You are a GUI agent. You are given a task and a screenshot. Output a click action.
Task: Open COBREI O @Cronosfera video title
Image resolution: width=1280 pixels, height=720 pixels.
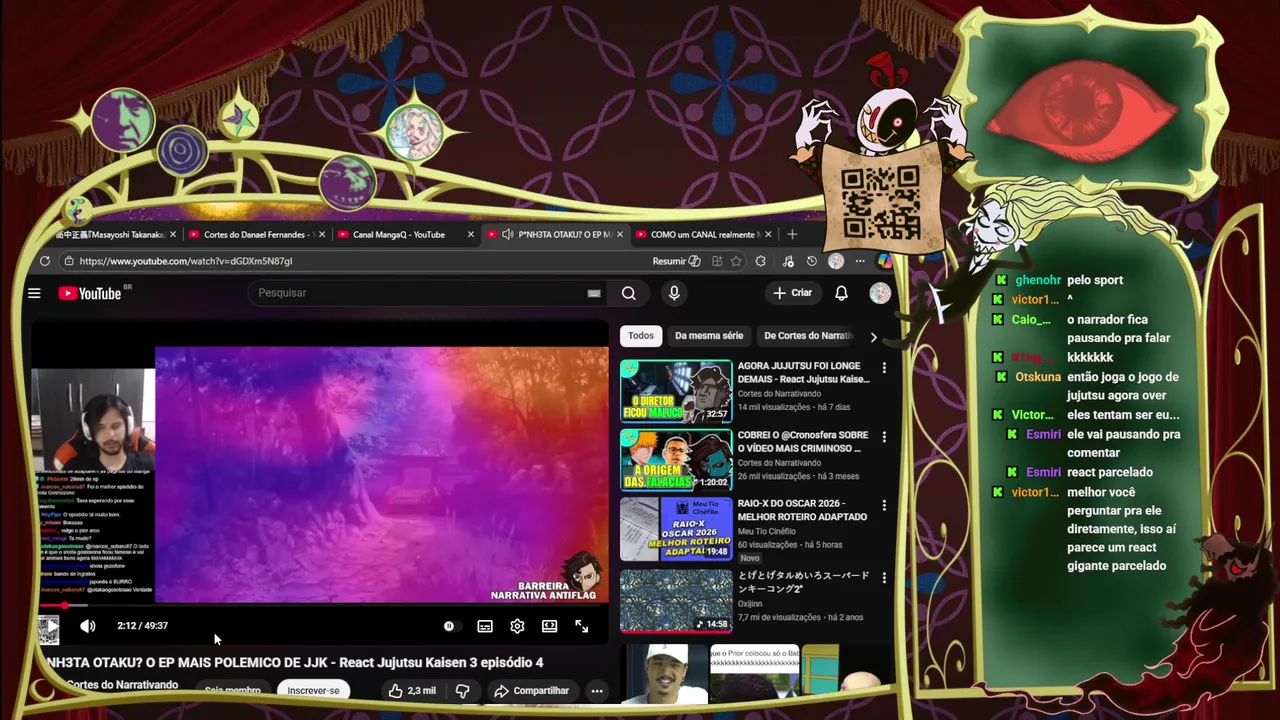coord(802,442)
